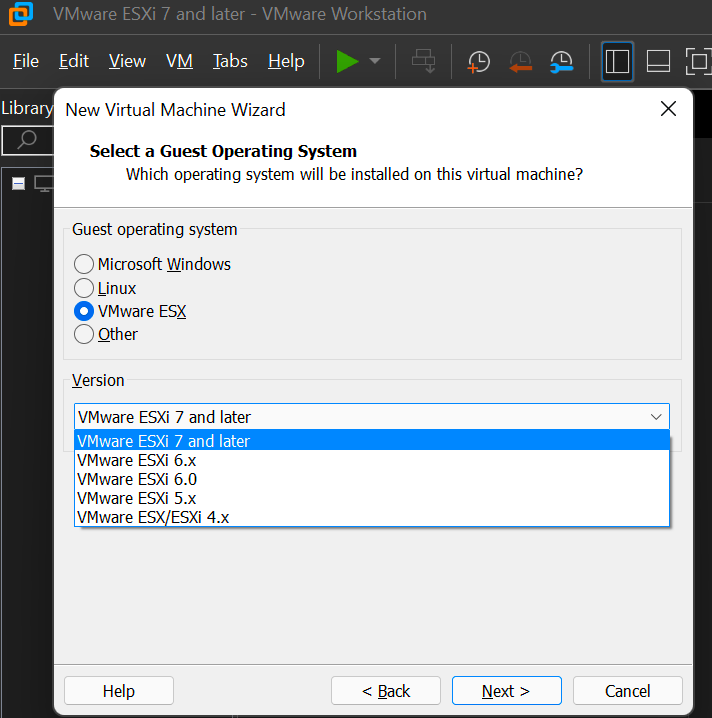The image size is (712, 718).
Task: Click the green Power On play icon
Action: pos(347,61)
